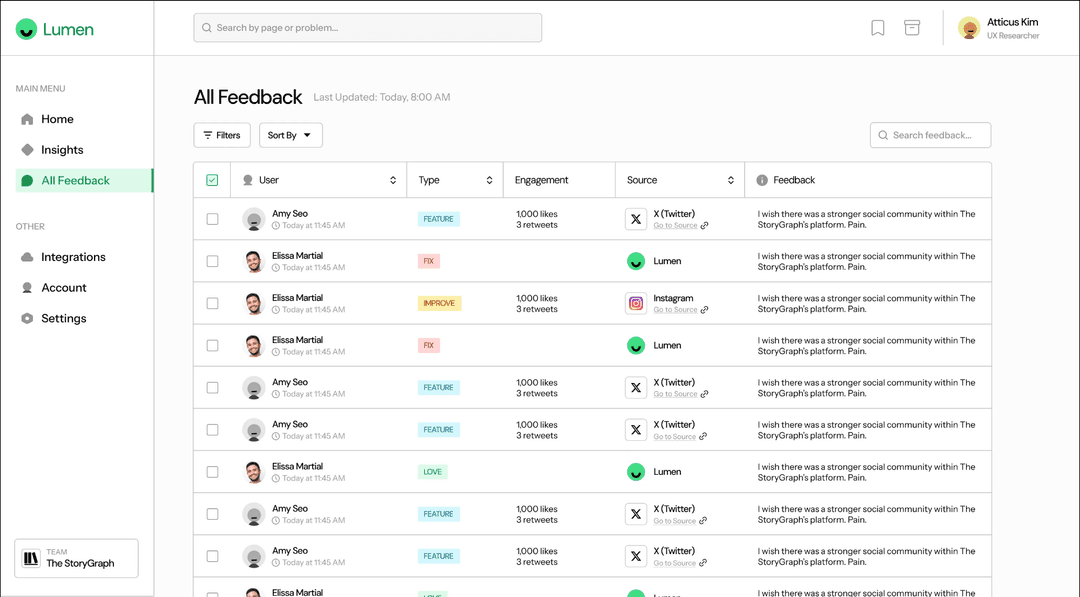Click The StoryGraph team icon

(x=31, y=559)
